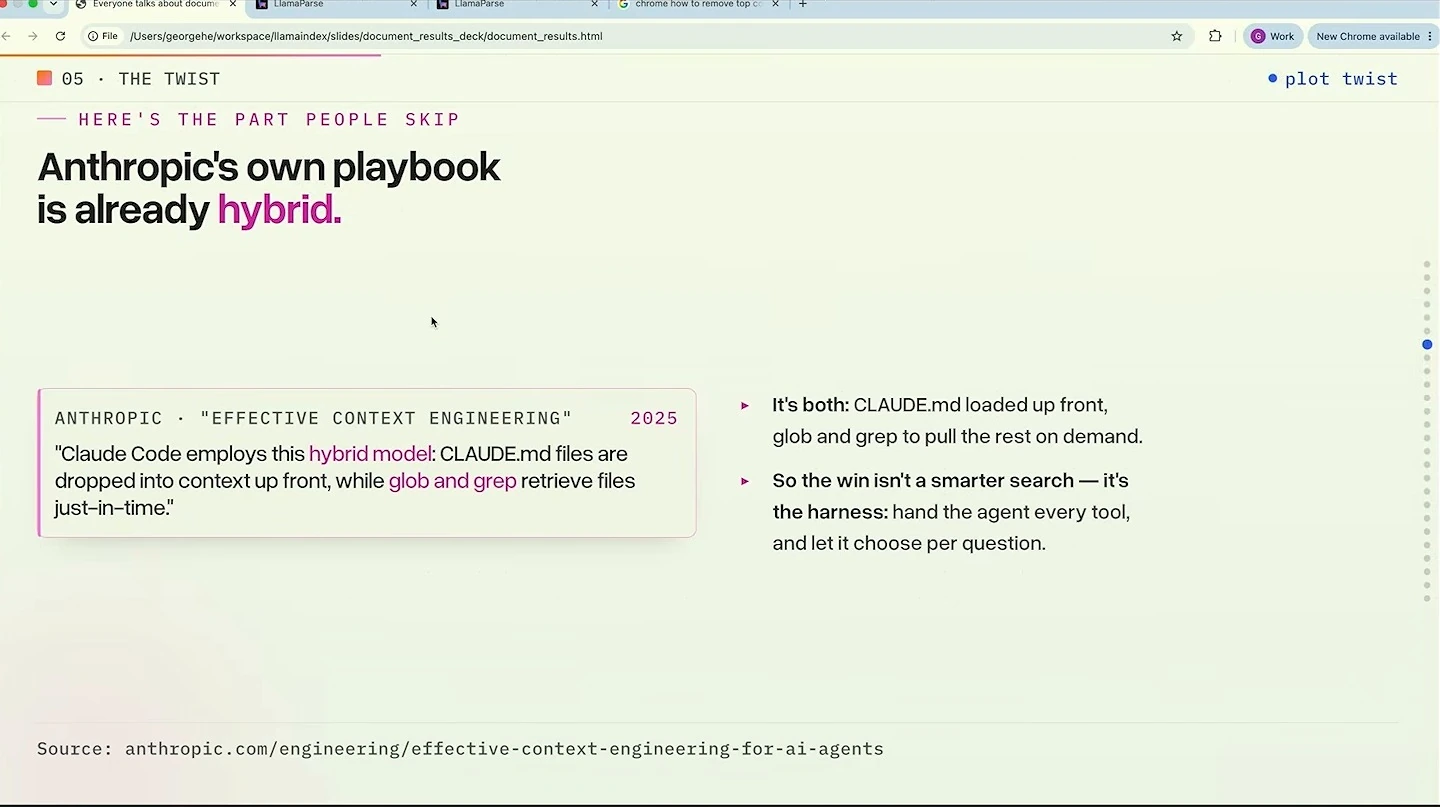Reload the page with the refresh icon
The image size is (1440, 807).
point(60,36)
